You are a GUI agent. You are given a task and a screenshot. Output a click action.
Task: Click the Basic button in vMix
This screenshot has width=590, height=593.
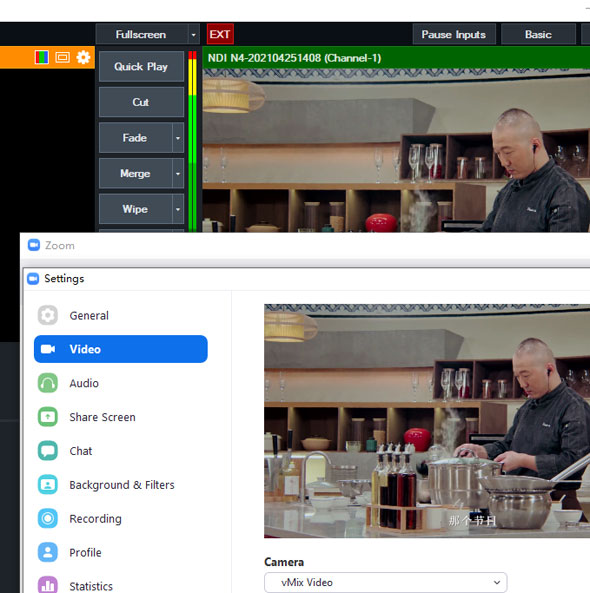tap(538, 34)
